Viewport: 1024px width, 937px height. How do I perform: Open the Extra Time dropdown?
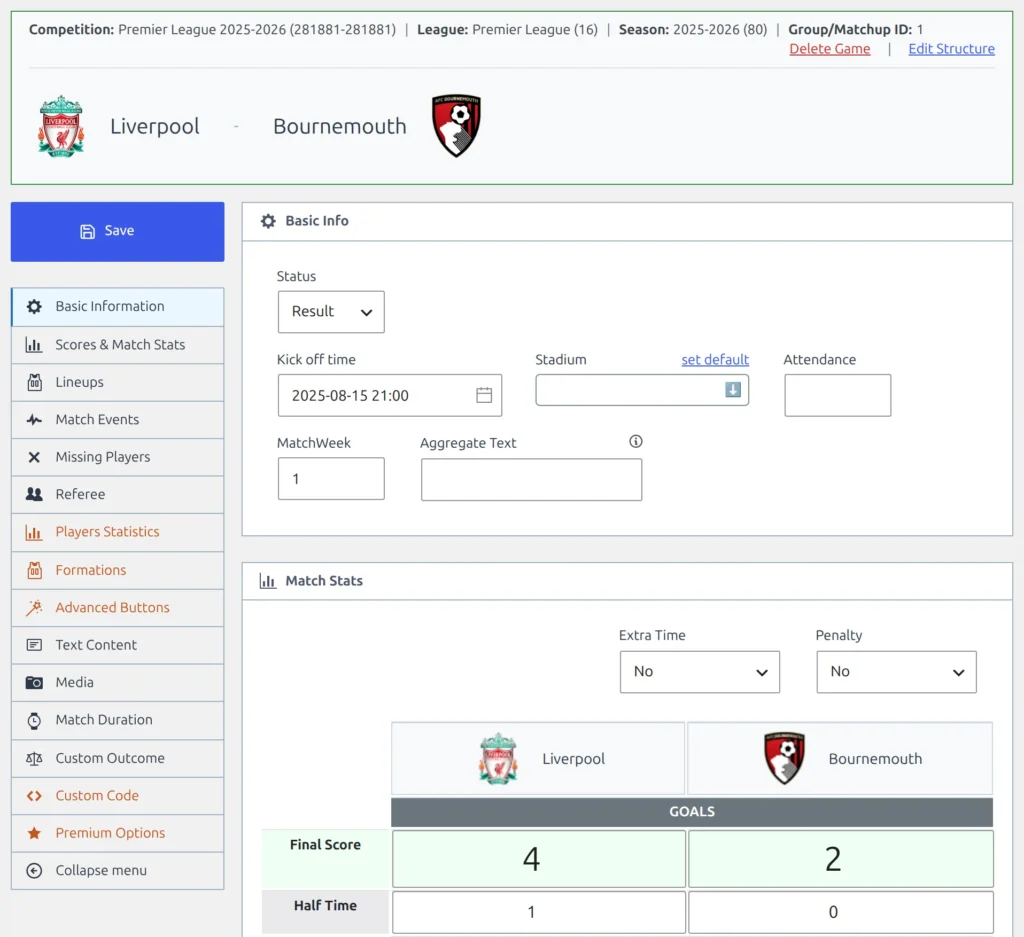click(x=699, y=672)
